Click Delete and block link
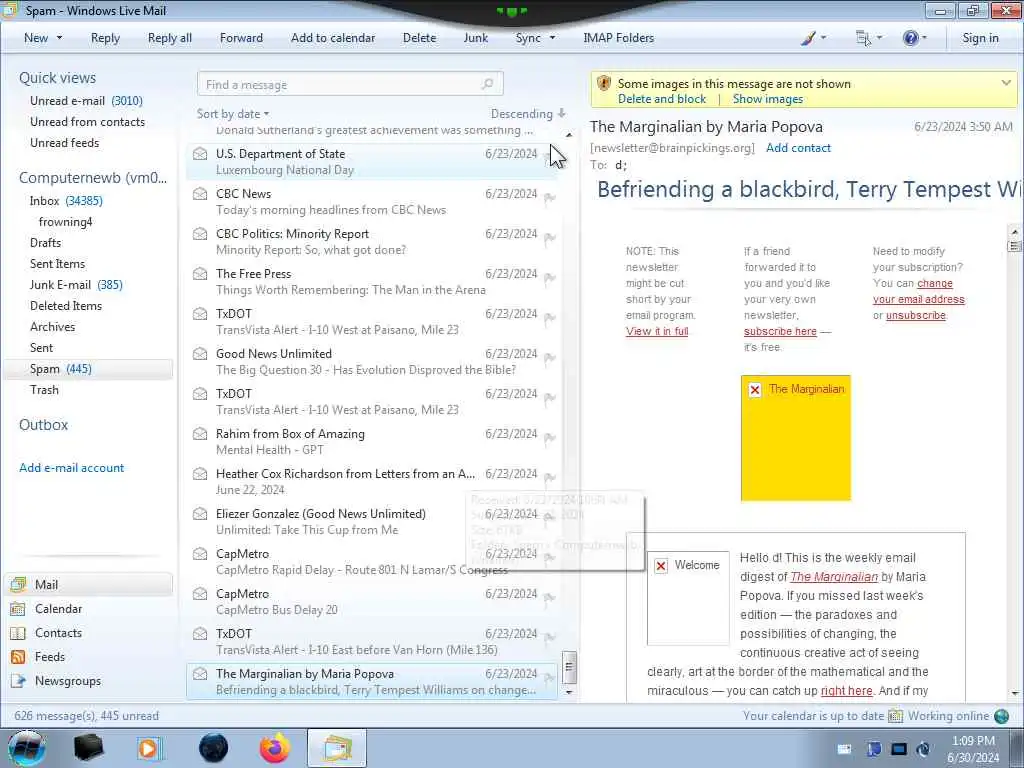This screenshot has height=768, width=1024. coord(662,99)
